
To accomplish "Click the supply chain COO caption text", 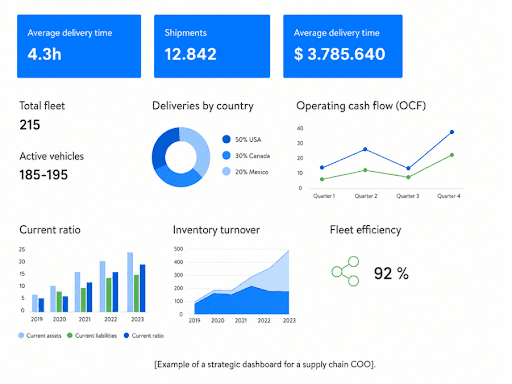I will click(265, 364).
